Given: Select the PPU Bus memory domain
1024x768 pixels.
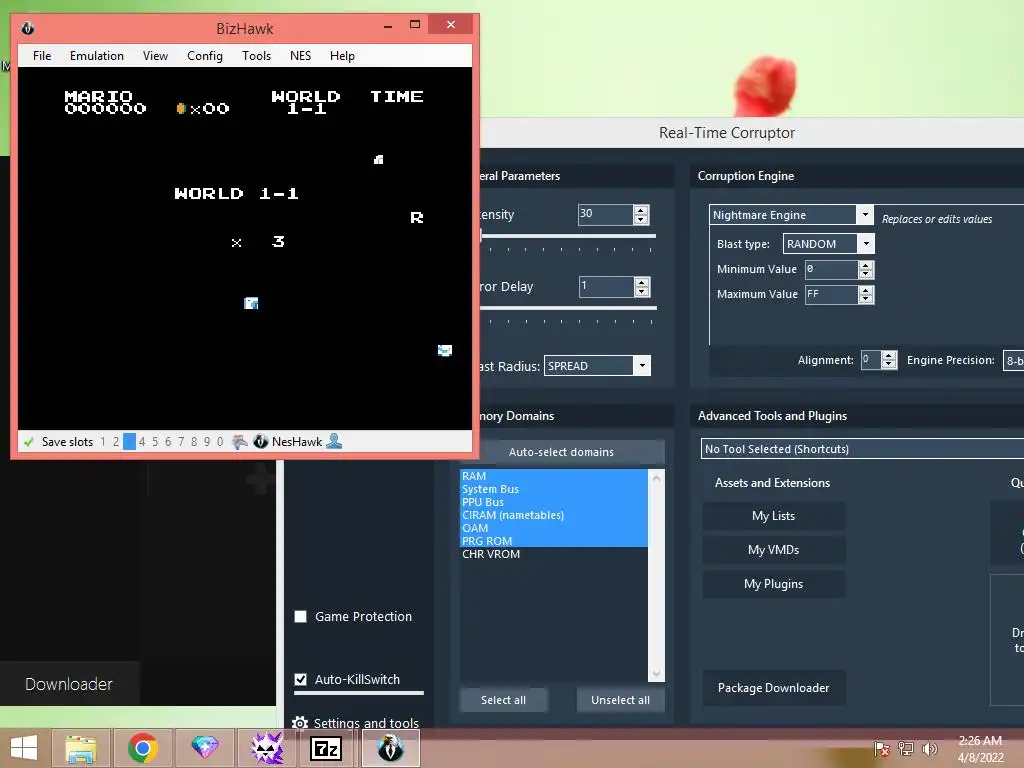Looking at the screenshot, I should coord(554,502).
